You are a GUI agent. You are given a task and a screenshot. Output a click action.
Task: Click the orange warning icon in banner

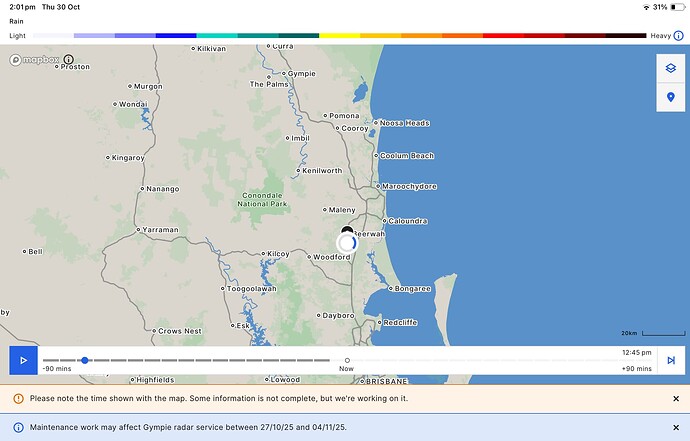pos(18,399)
